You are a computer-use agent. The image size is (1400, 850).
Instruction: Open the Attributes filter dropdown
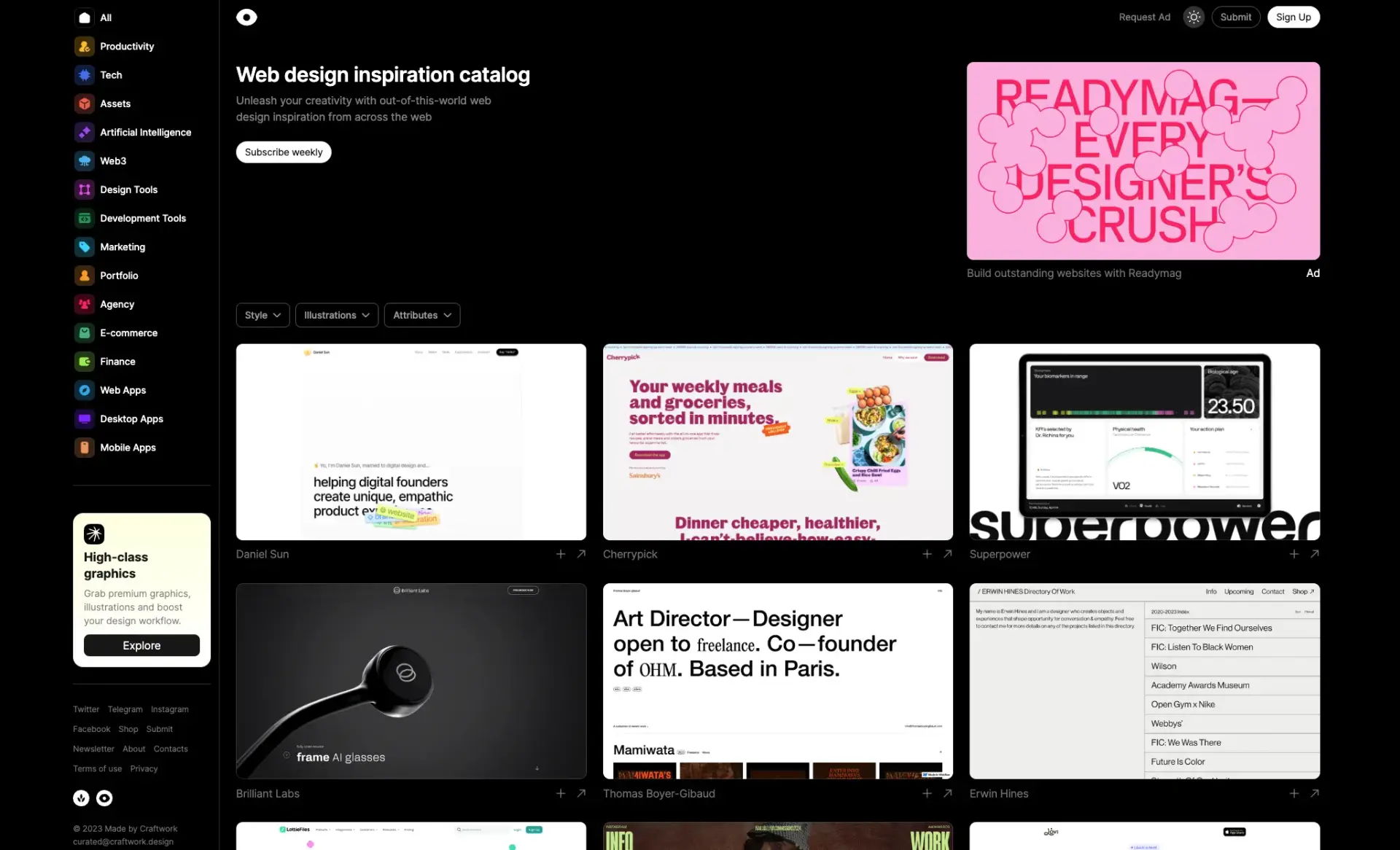pos(421,315)
